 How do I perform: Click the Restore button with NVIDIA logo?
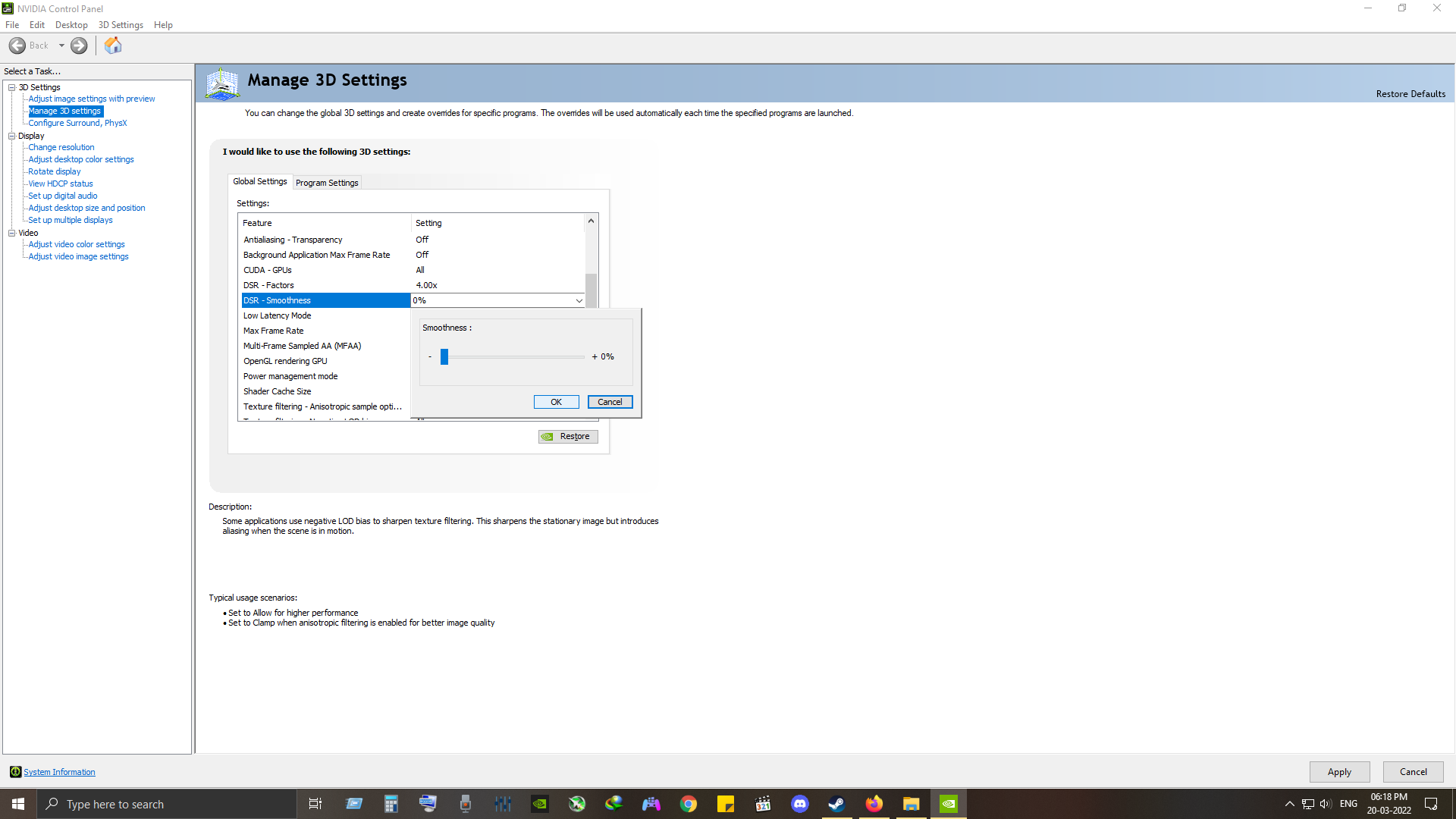(x=568, y=436)
